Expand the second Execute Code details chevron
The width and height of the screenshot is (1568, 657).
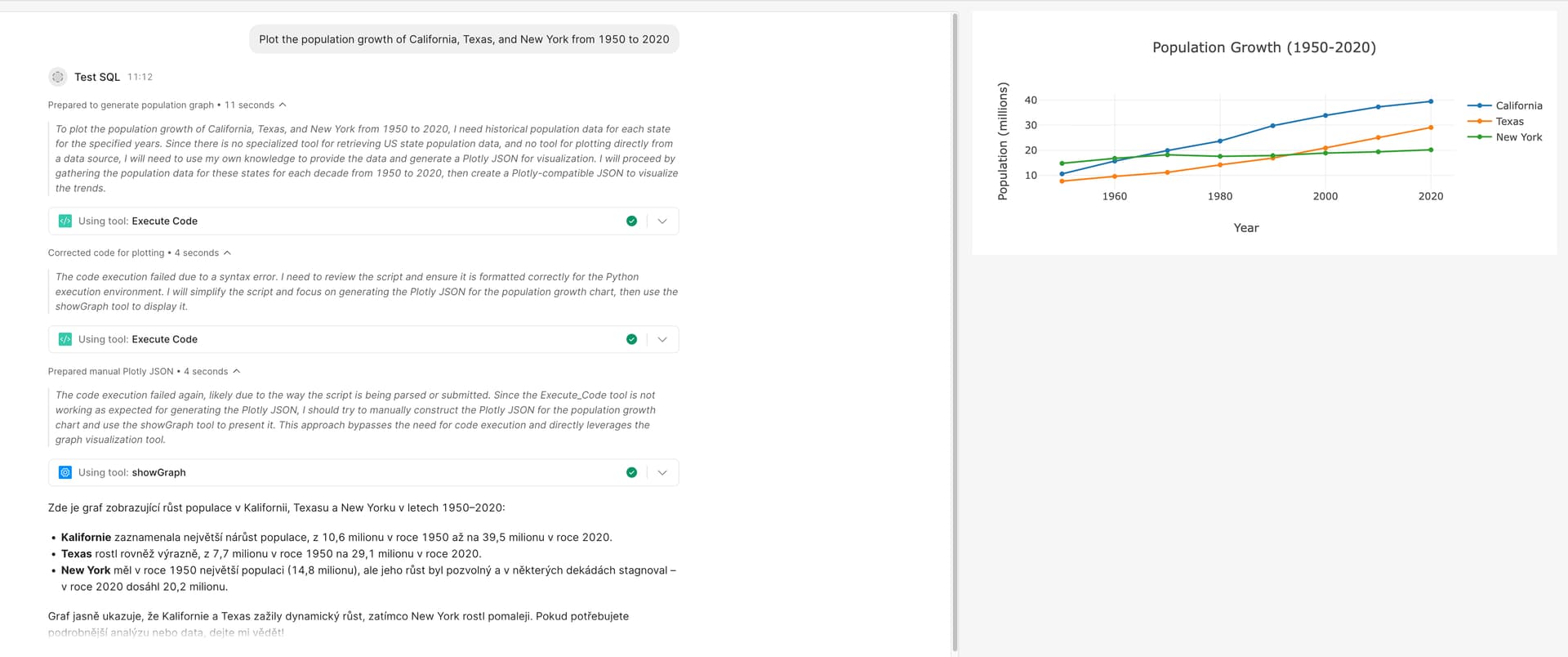(662, 339)
